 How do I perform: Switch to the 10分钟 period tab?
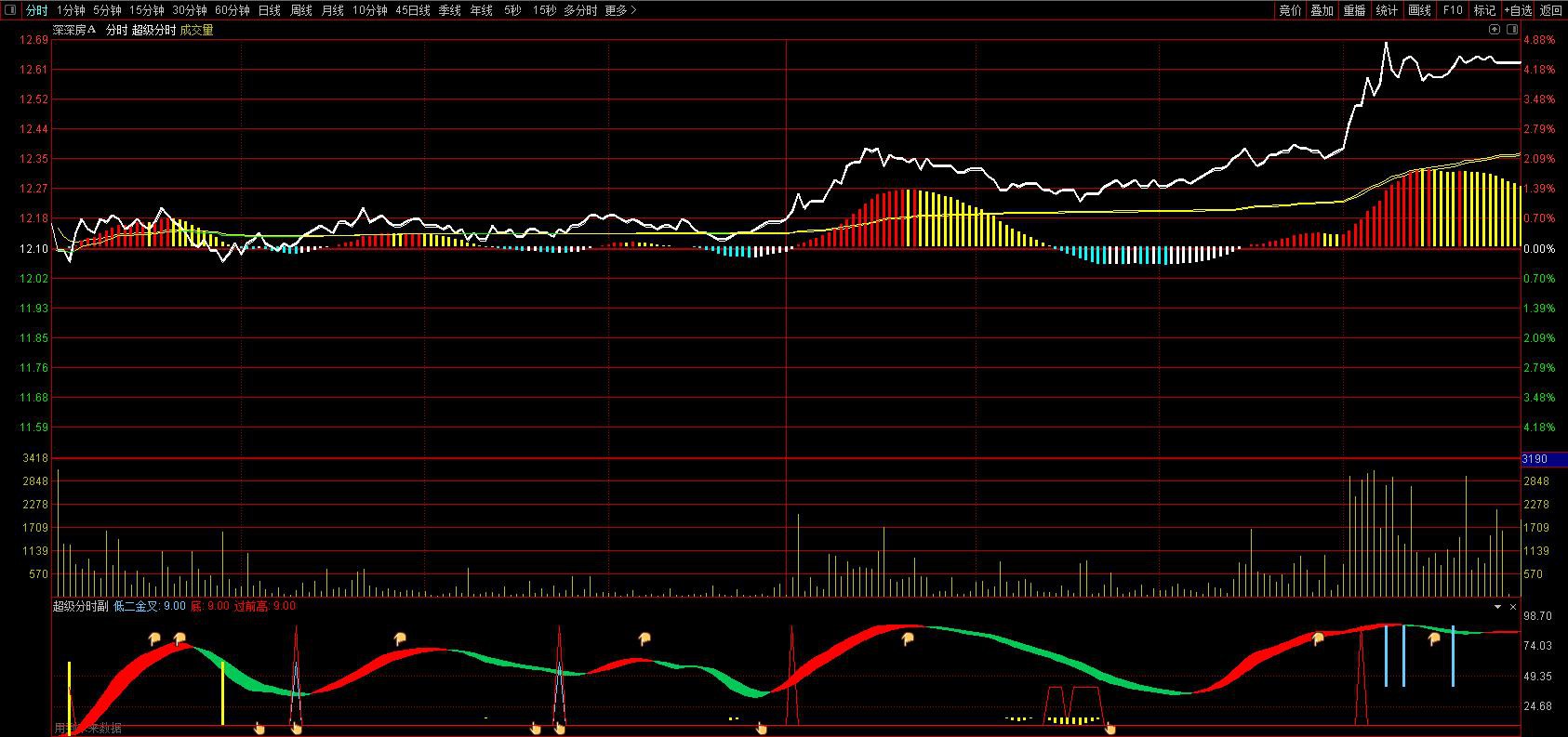pos(370,10)
